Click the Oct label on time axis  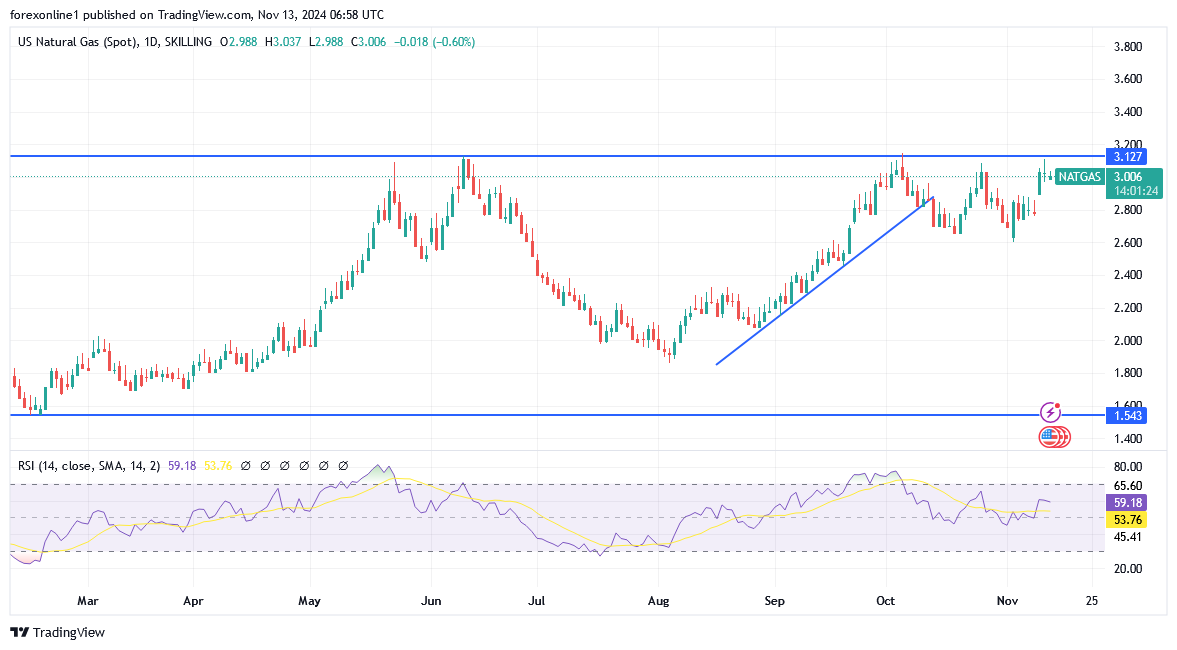(x=886, y=600)
